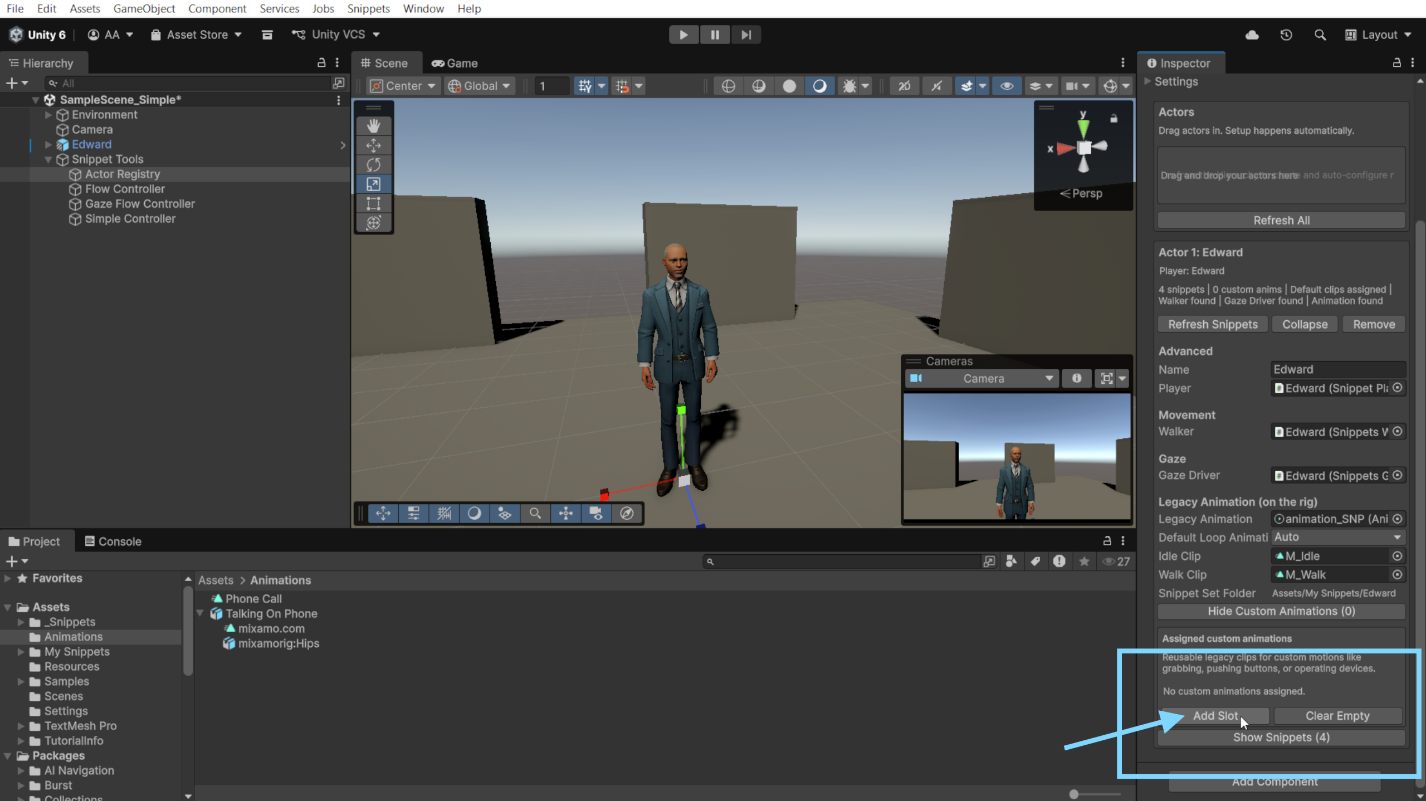Select the Hand view tool

pyautogui.click(x=373, y=125)
